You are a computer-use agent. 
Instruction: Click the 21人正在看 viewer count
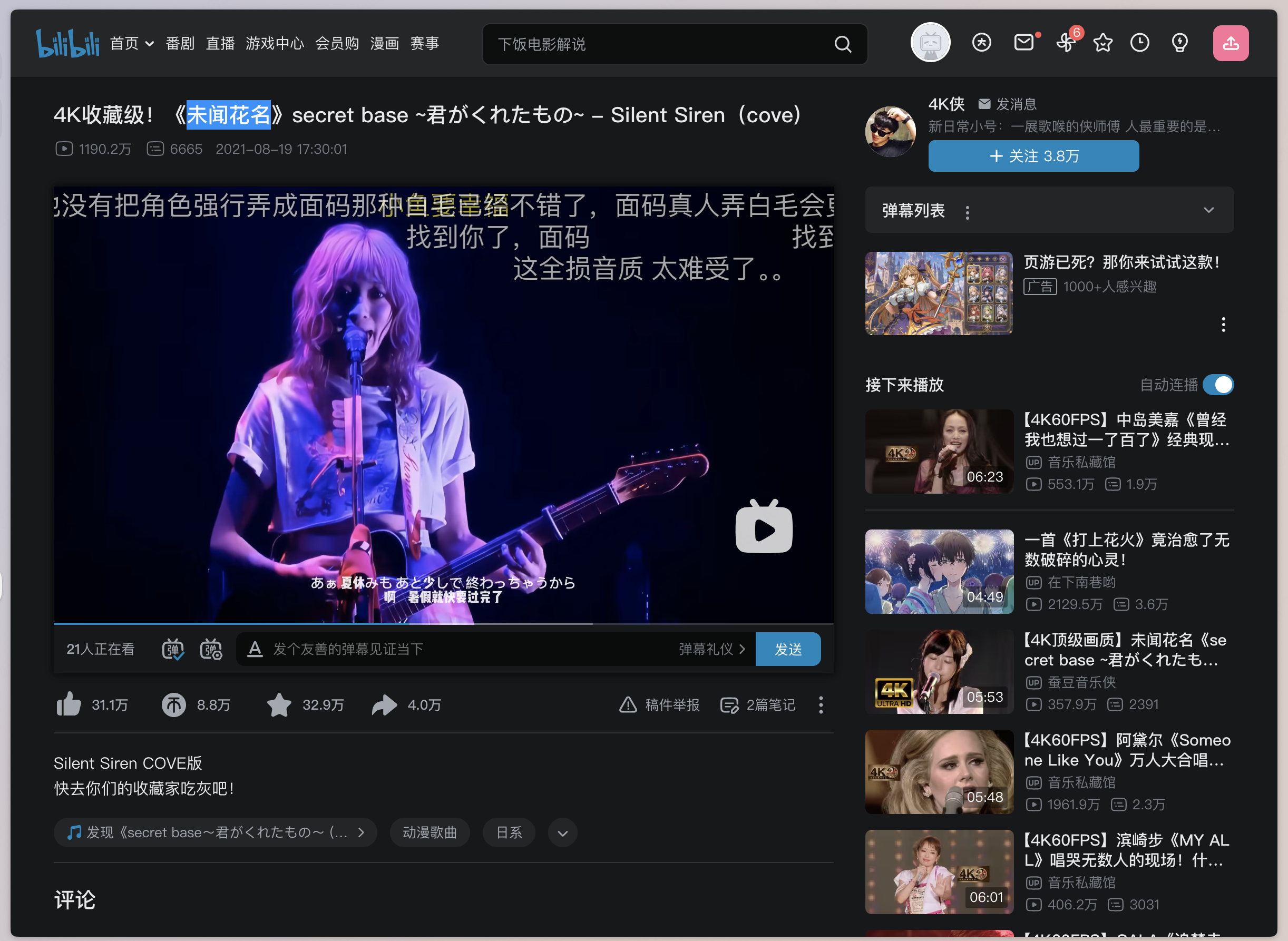click(x=100, y=649)
